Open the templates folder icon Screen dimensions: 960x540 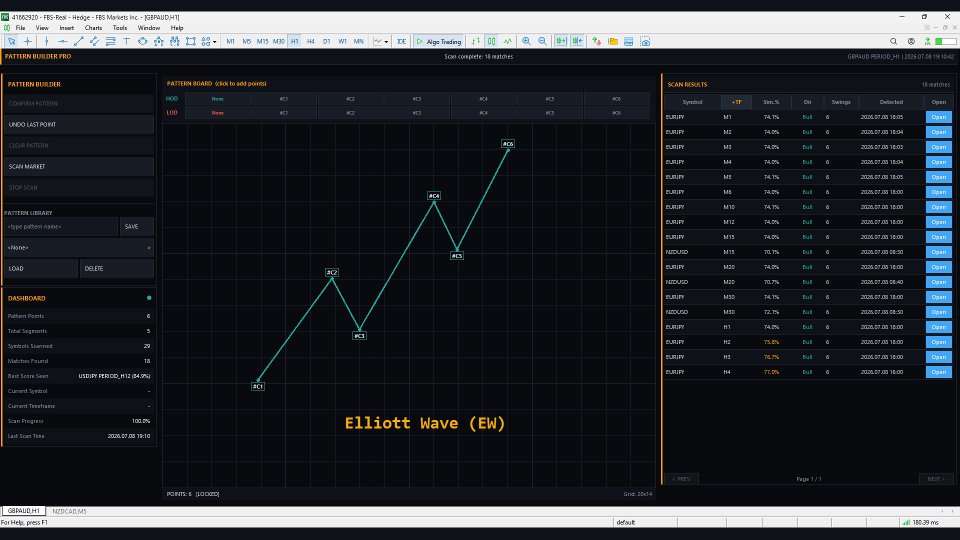(x=613, y=42)
